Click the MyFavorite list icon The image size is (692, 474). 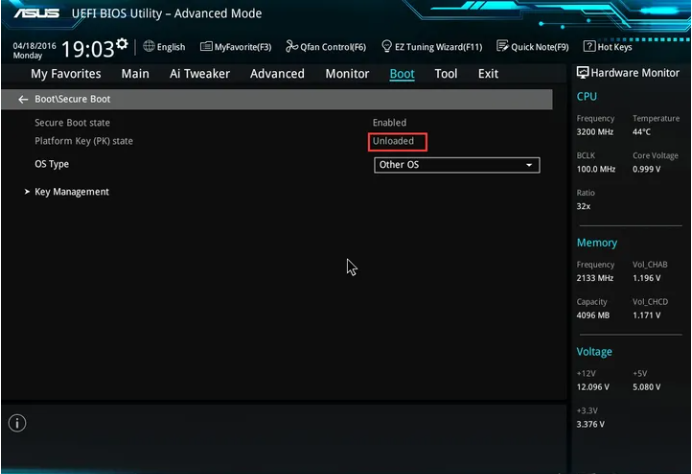click(x=206, y=46)
